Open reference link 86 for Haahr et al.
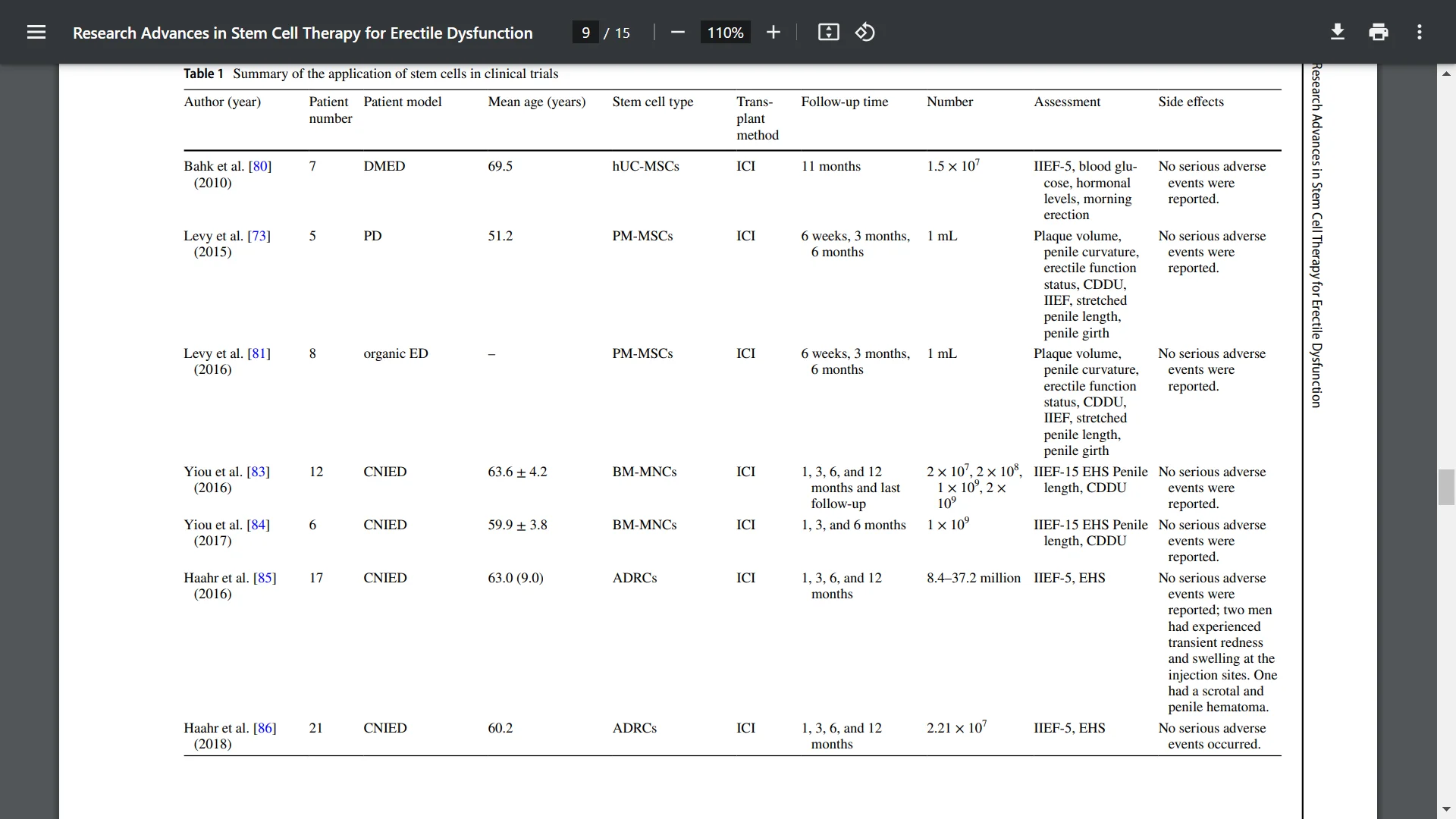The height and width of the screenshot is (819, 1456). point(265,728)
